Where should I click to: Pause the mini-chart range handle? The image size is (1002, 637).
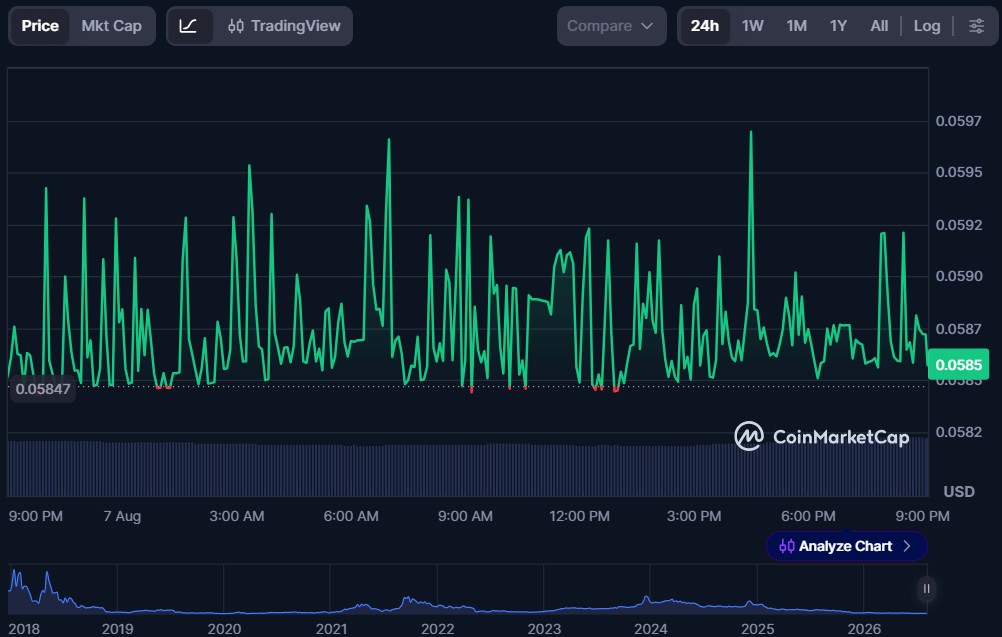coord(926,588)
